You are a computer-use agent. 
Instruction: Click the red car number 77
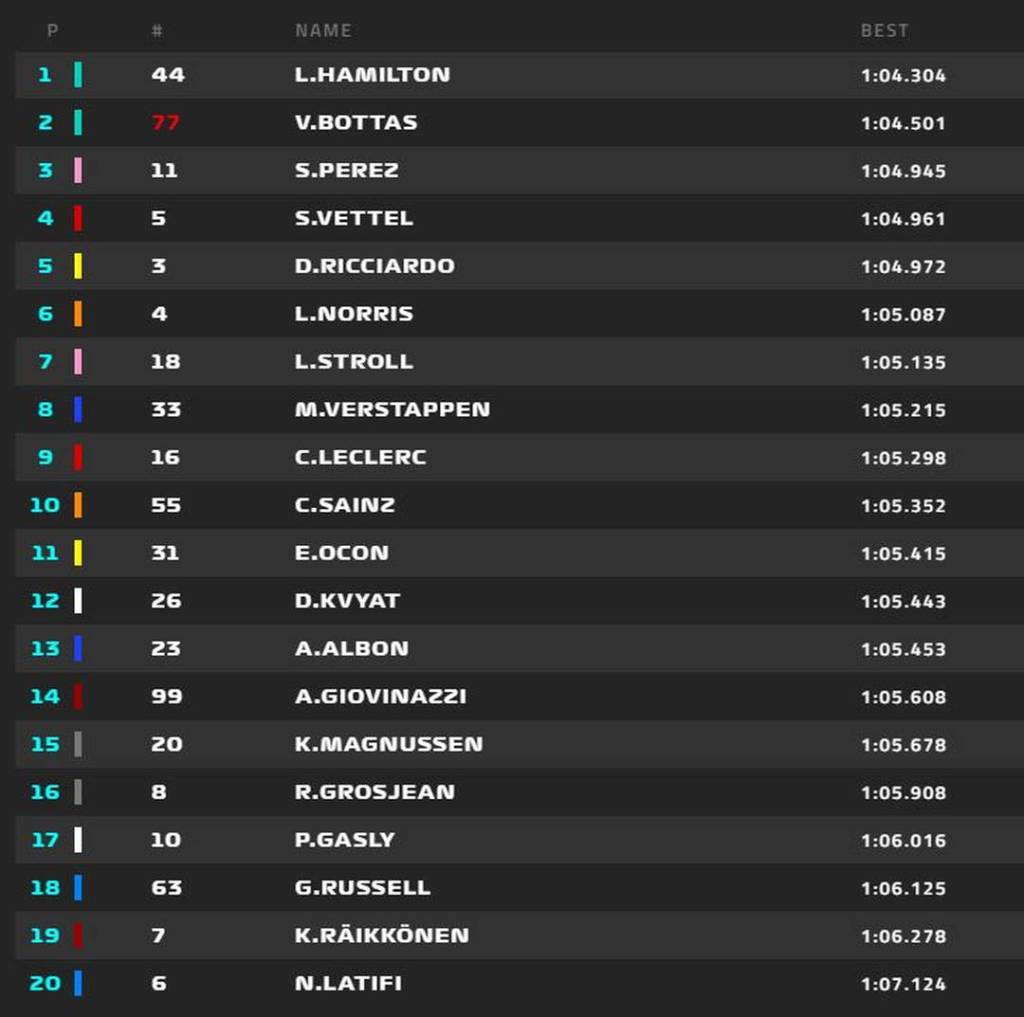click(166, 123)
